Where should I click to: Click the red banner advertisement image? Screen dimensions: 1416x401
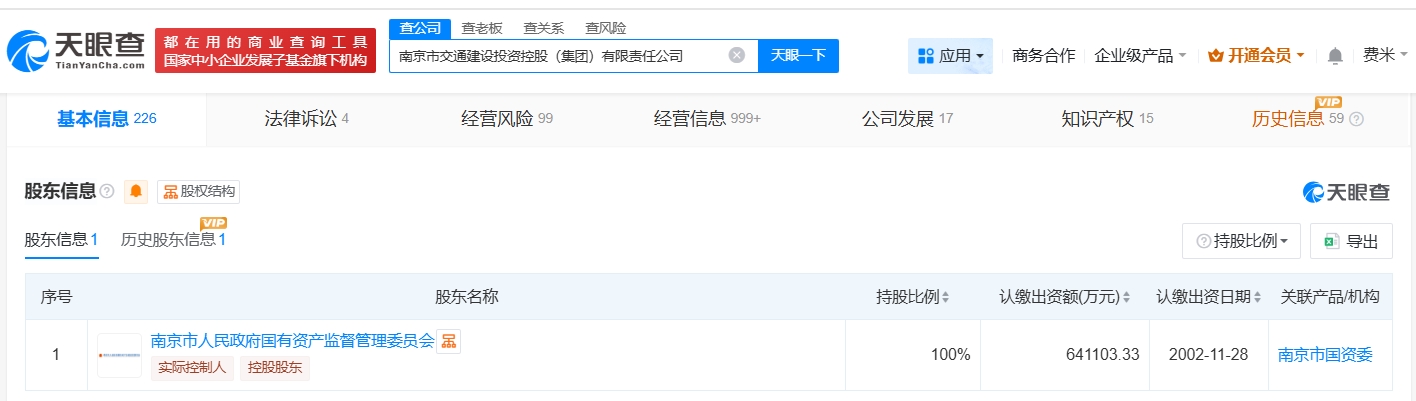click(266, 50)
